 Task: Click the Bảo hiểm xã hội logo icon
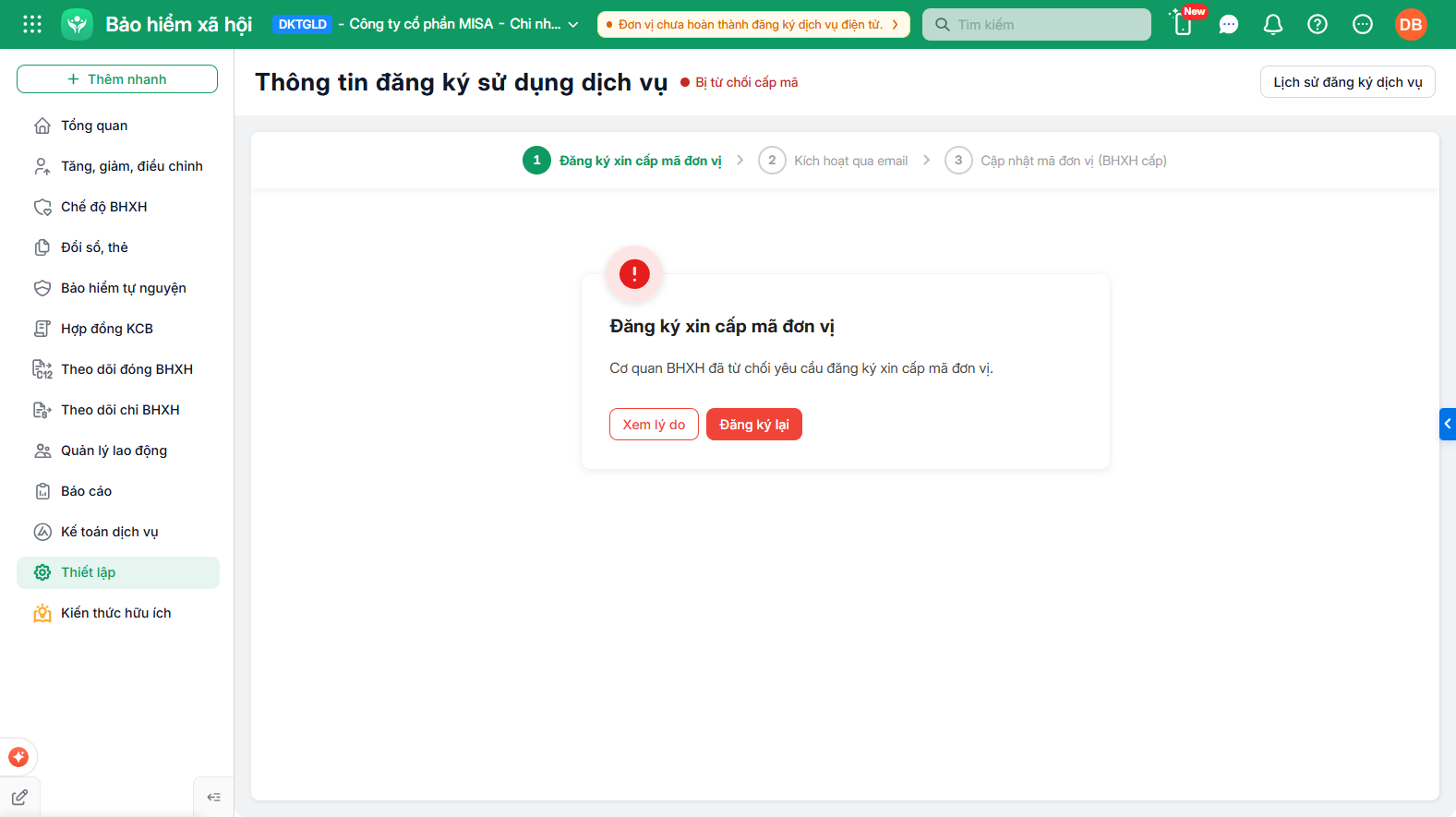pos(78,24)
